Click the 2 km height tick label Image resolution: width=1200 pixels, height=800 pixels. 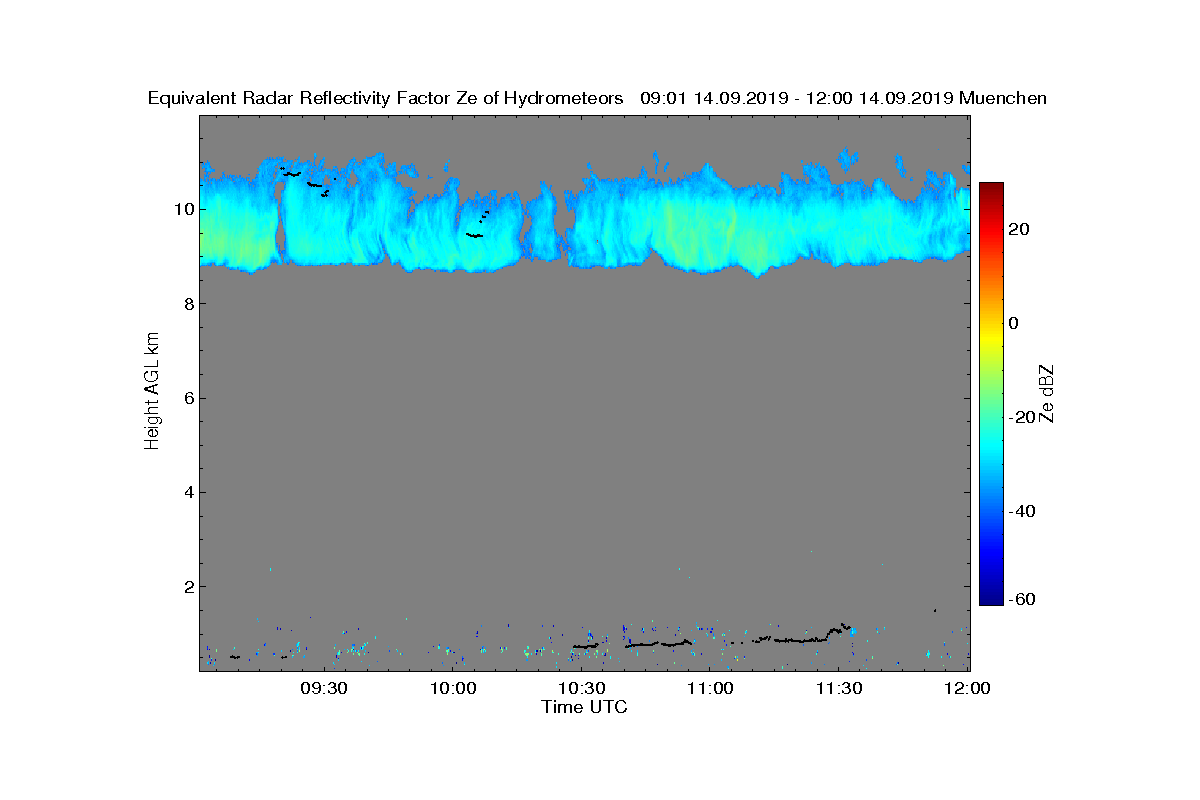188,586
